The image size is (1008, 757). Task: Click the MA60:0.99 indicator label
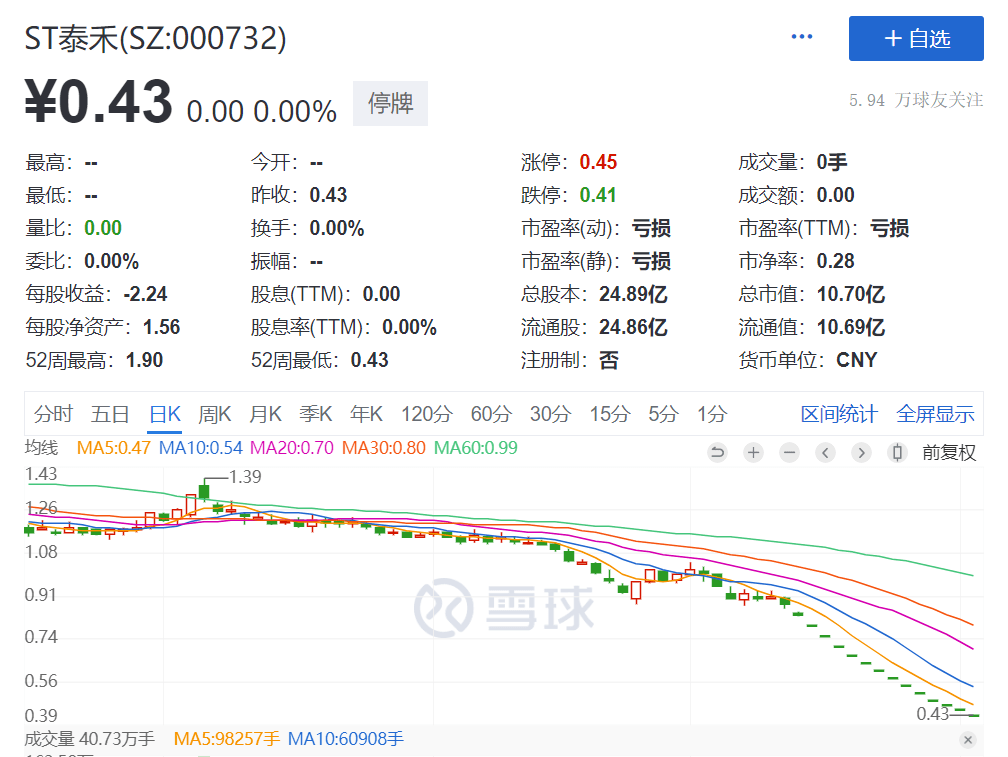point(476,448)
